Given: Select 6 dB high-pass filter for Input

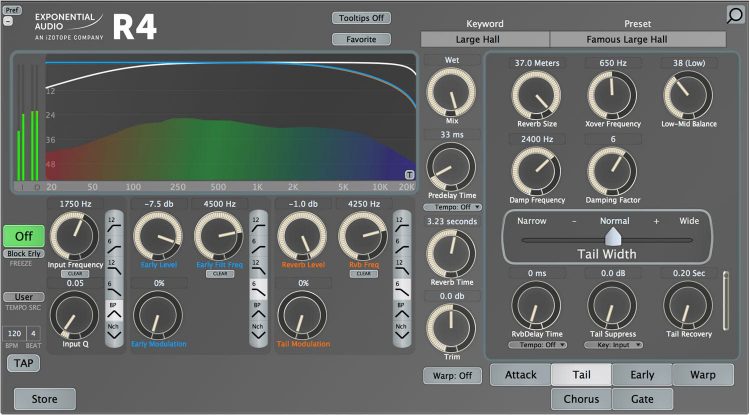Looking at the screenshot, I should click(114, 246).
